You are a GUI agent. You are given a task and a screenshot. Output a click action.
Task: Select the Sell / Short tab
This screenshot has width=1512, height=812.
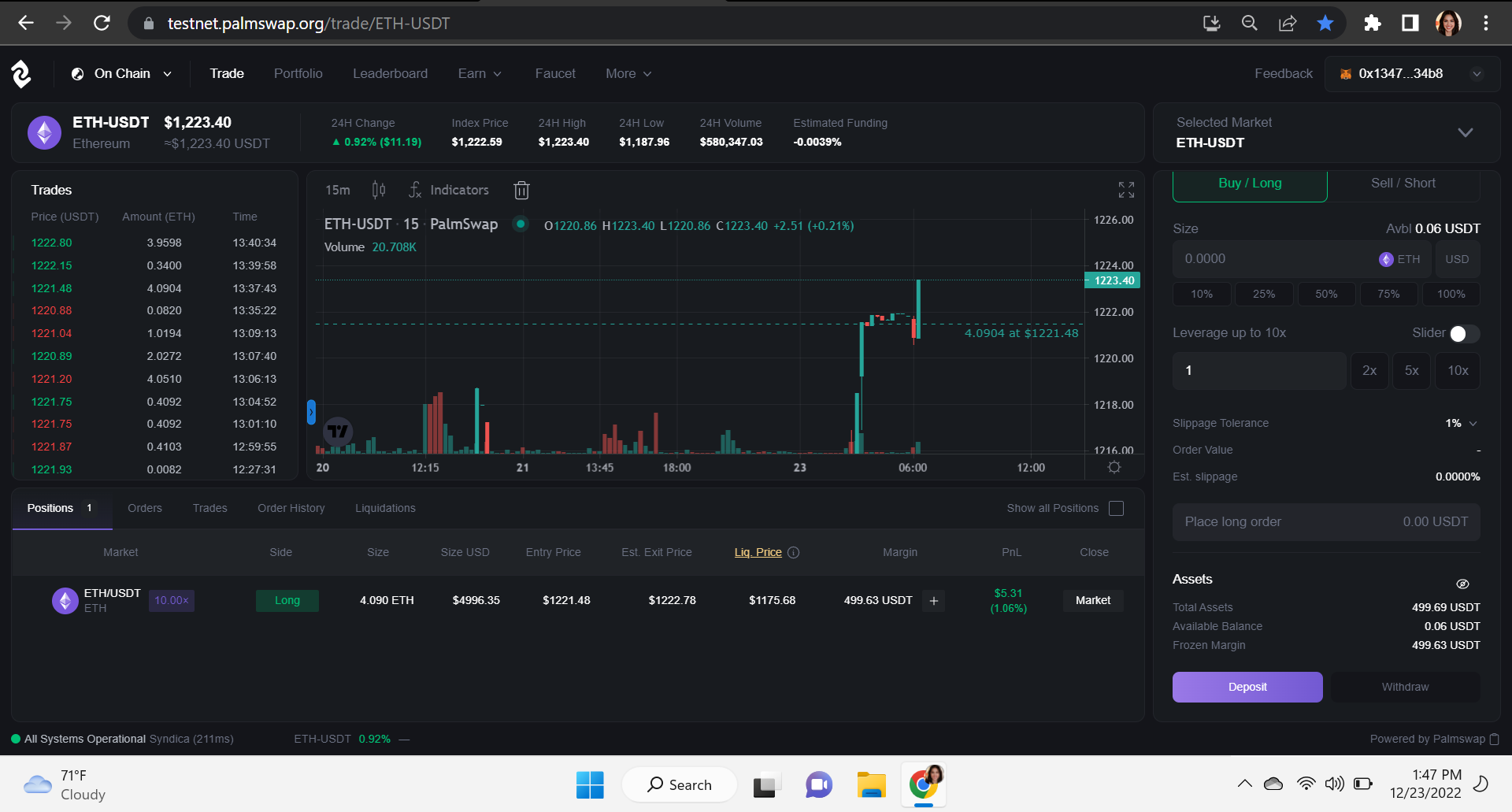[x=1403, y=184]
